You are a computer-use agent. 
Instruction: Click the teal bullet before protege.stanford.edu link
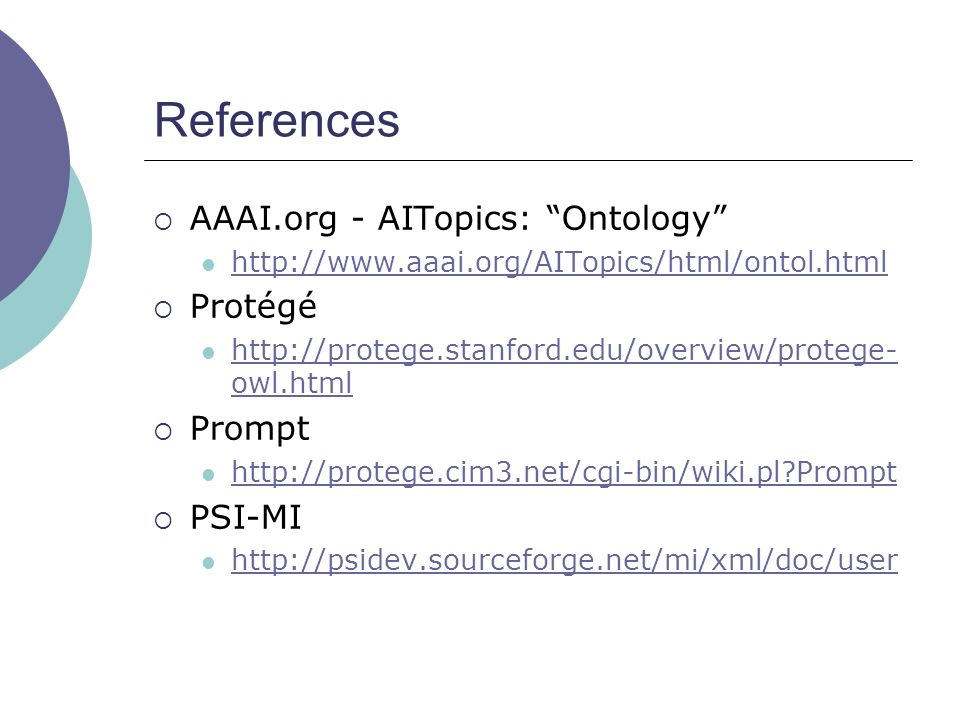208,353
